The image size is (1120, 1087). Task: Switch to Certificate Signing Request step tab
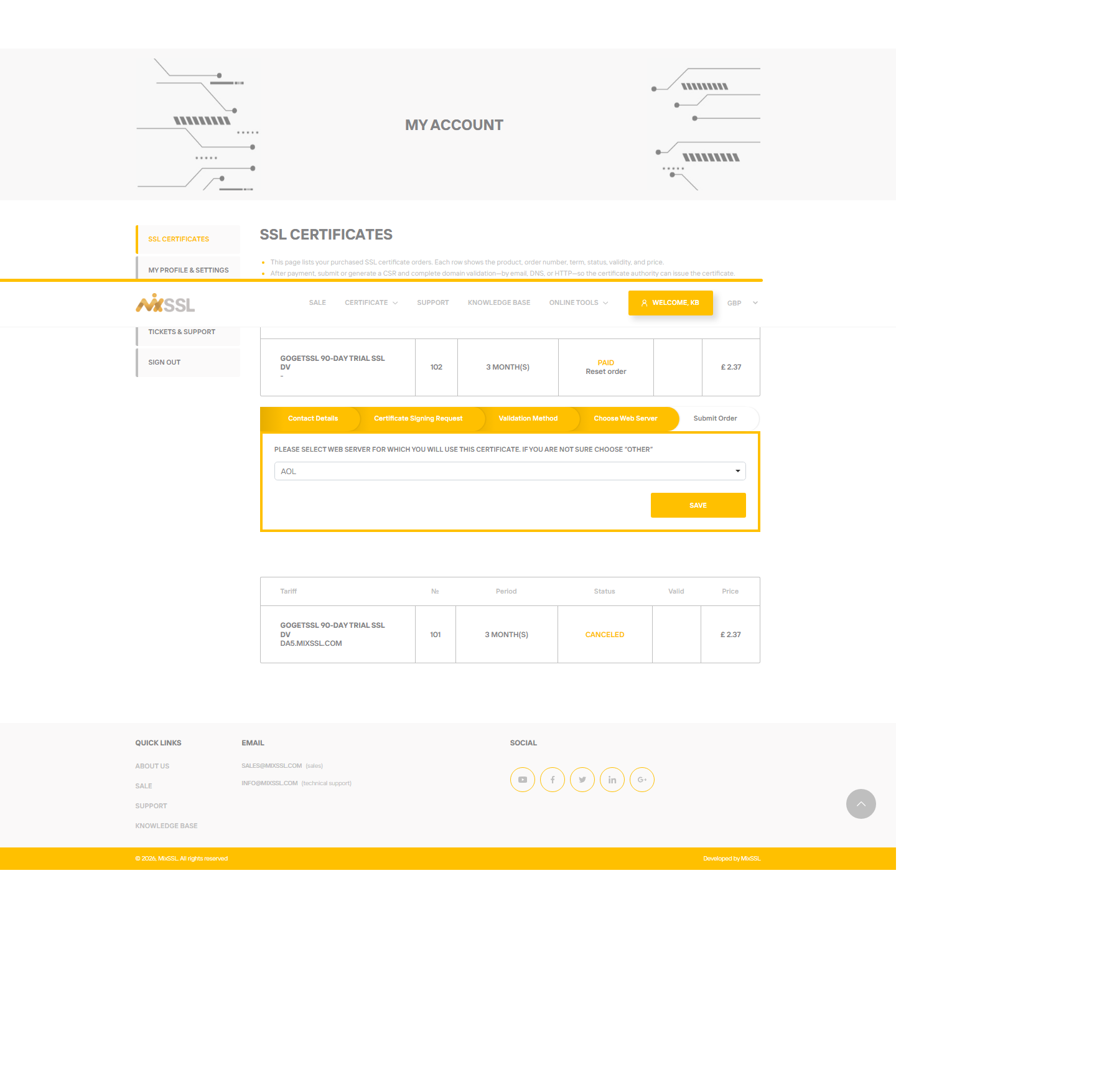pos(418,419)
